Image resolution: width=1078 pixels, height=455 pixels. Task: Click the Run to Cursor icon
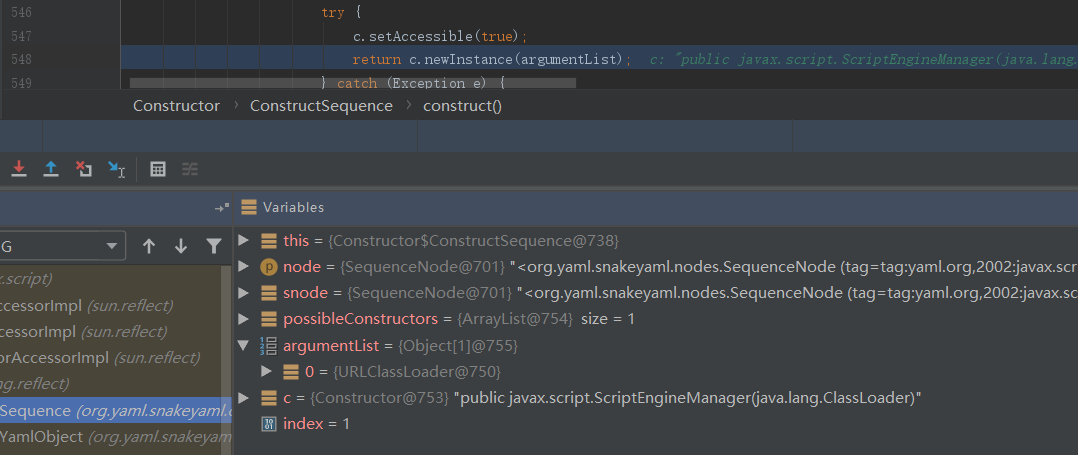(116, 169)
